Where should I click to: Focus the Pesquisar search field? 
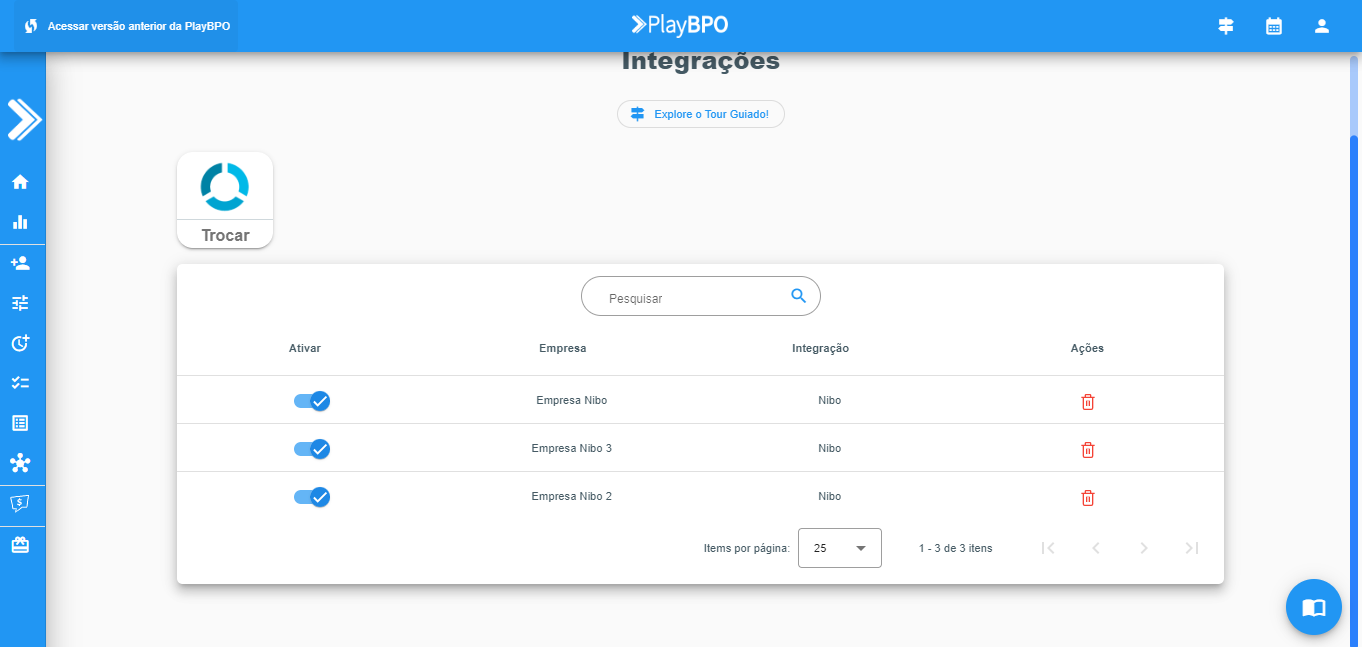coord(701,297)
